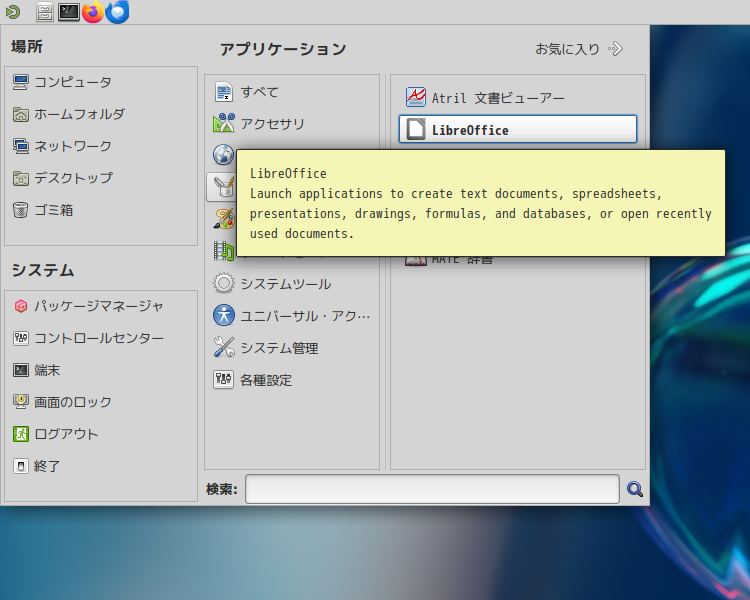
Task: Select ユニバーサル・アクセス category
Action: pos(291,315)
